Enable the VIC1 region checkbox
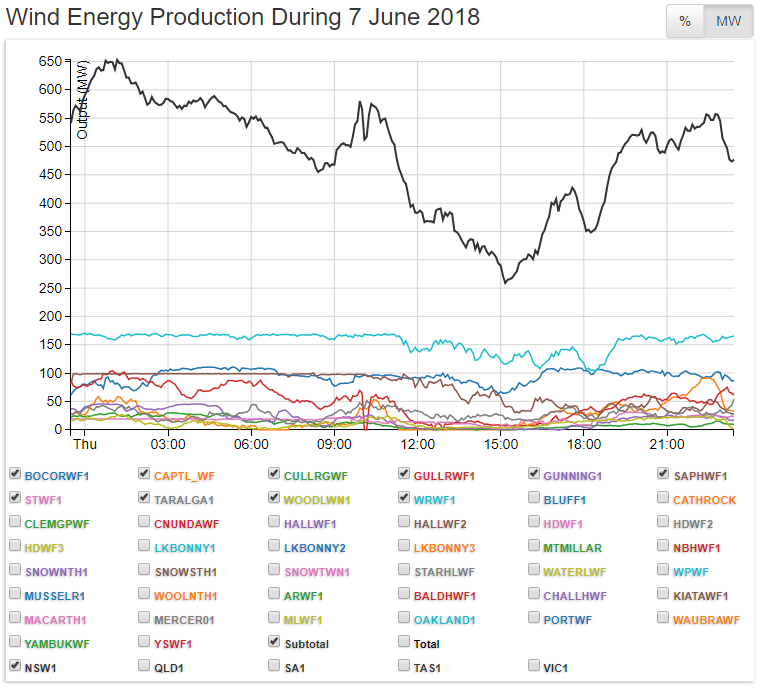The width and height of the screenshot is (761, 688). [x=535, y=665]
